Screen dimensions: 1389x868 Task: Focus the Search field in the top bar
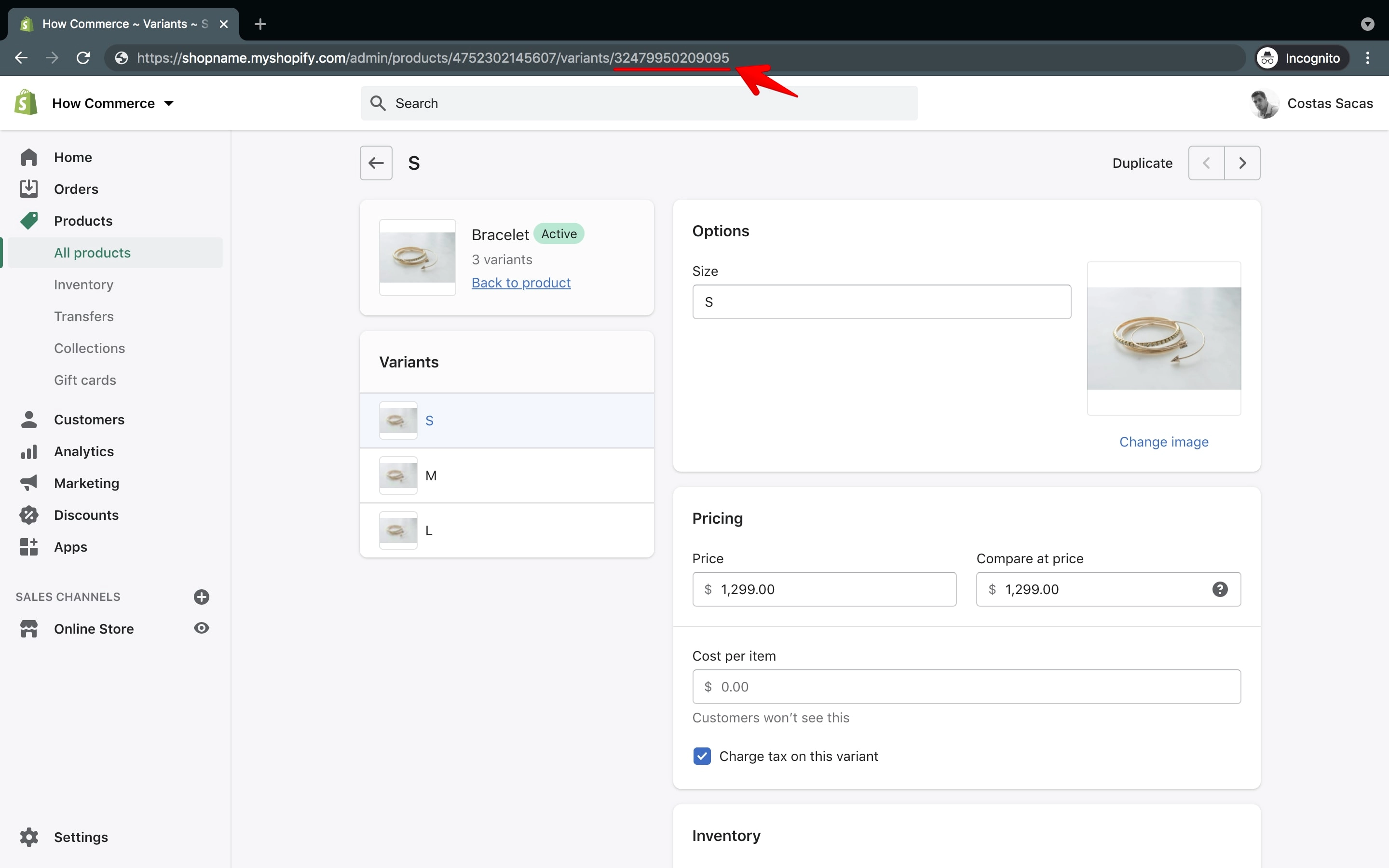639,103
